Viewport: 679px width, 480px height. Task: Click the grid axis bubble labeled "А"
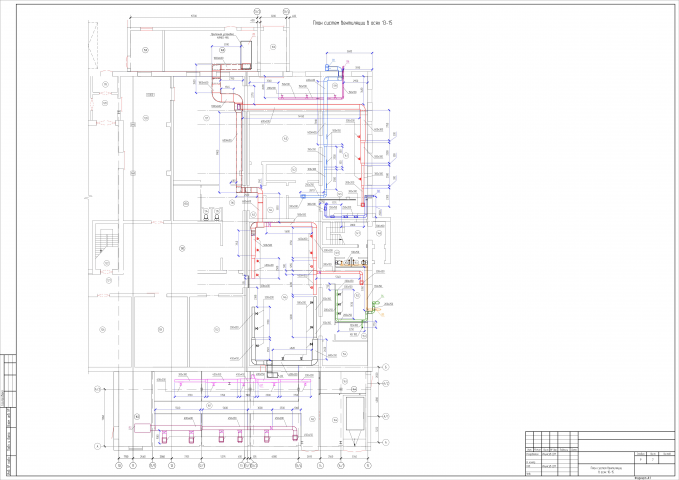pos(97,446)
